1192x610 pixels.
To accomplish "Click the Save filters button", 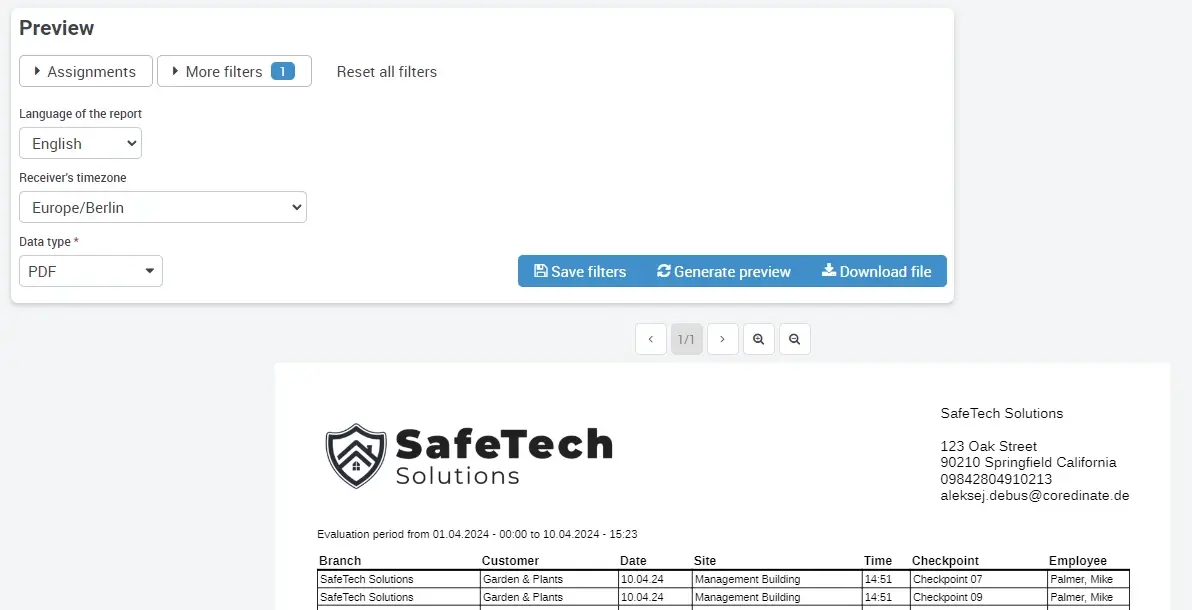I will (580, 271).
